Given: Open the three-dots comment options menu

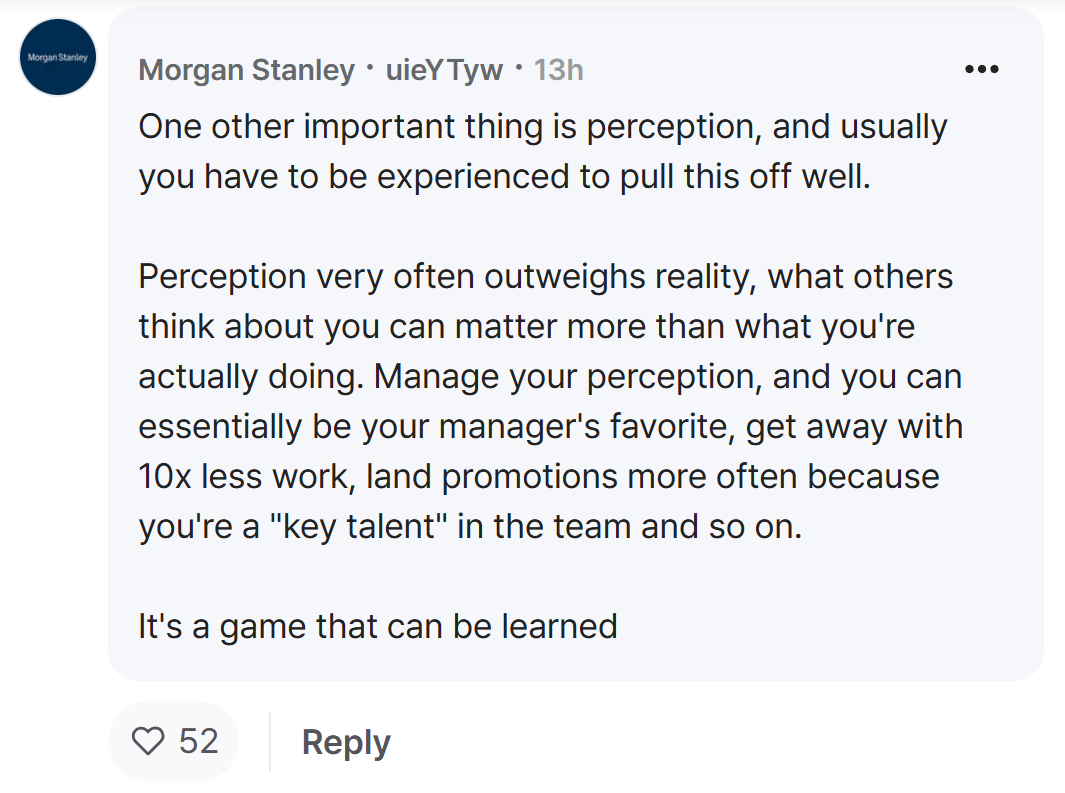Looking at the screenshot, I should 981,69.
